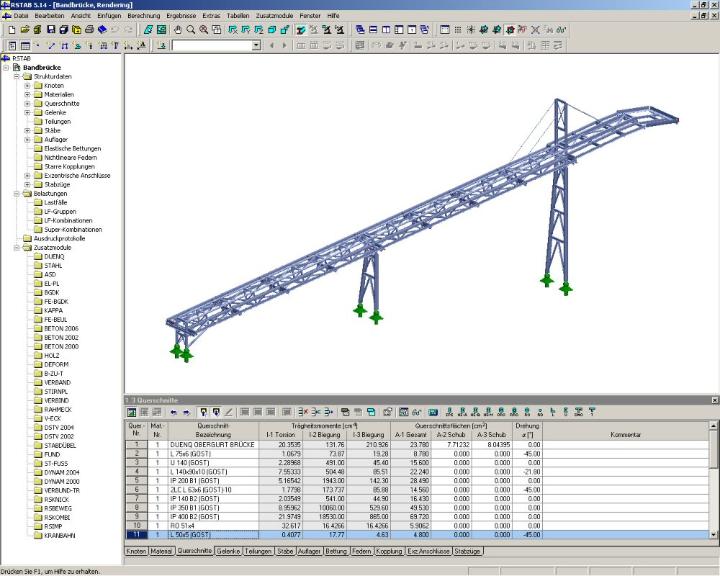Image resolution: width=720 pixels, height=576 pixels.
Task: Click the diagonal line member tool icon
Action: (x=51, y=45)
